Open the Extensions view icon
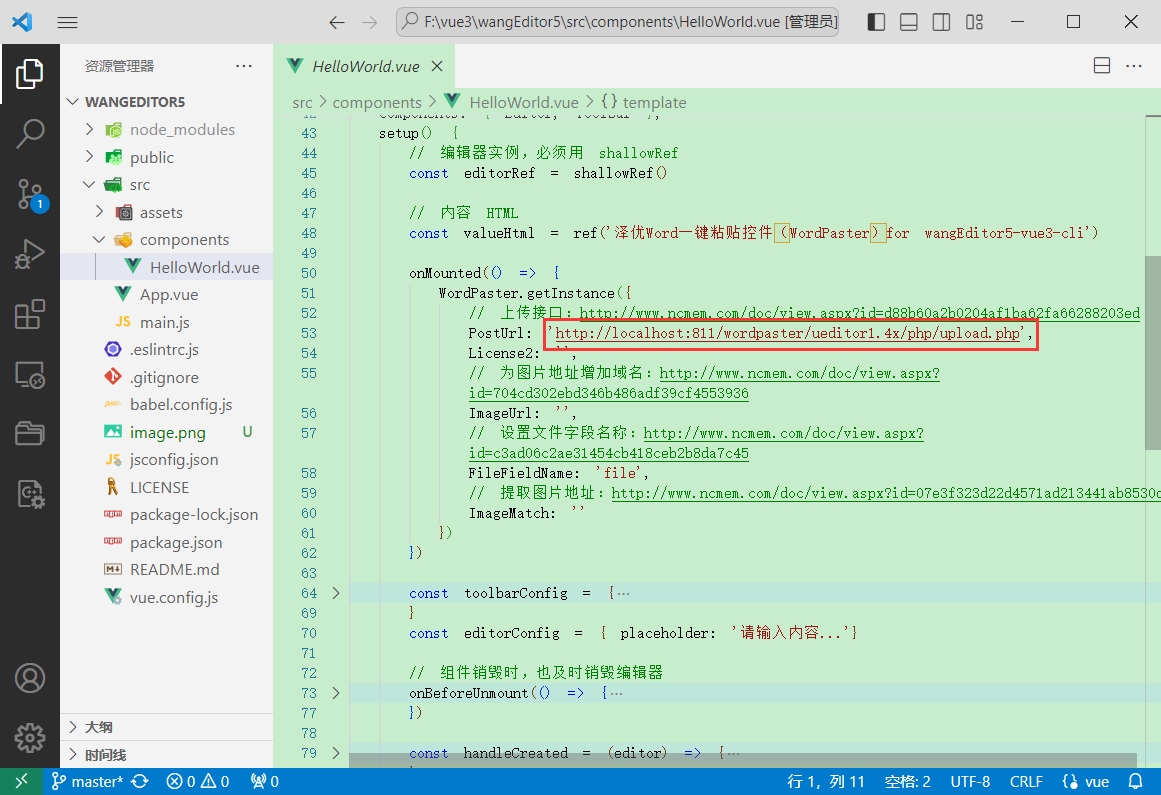 pos(30,315)
